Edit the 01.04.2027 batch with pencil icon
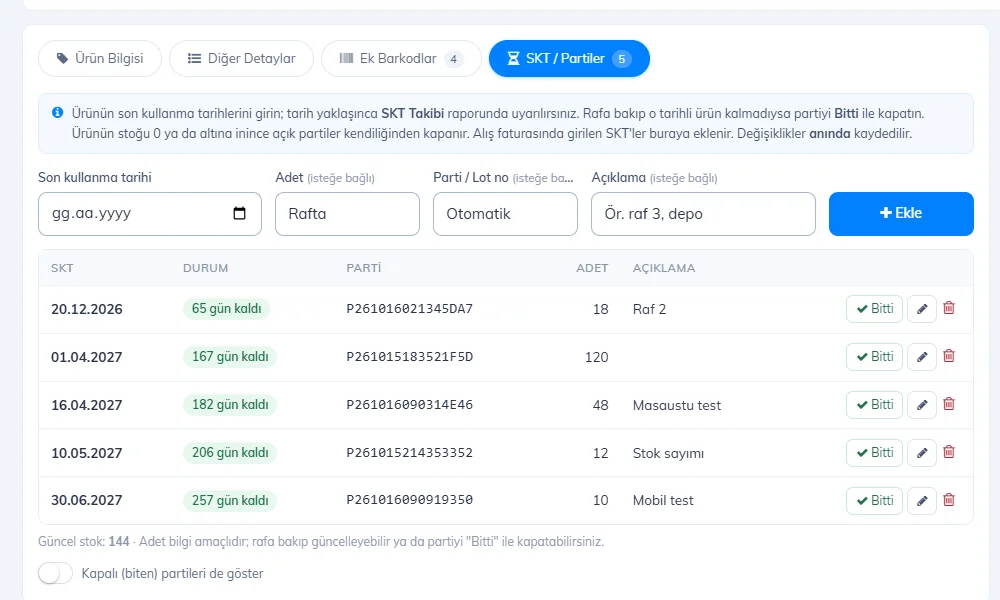 pyautogui.click(x=922, y=357)
